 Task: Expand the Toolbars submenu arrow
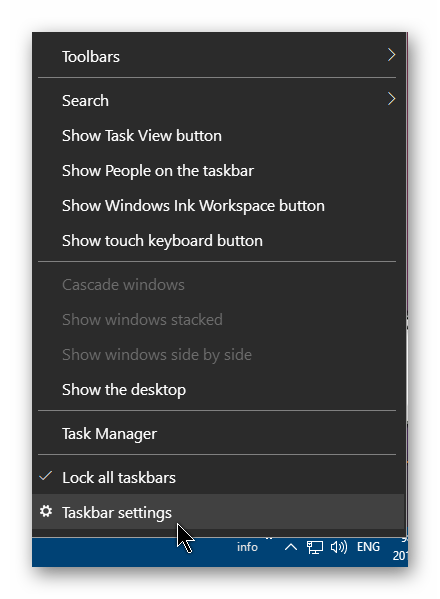[391, 55]
